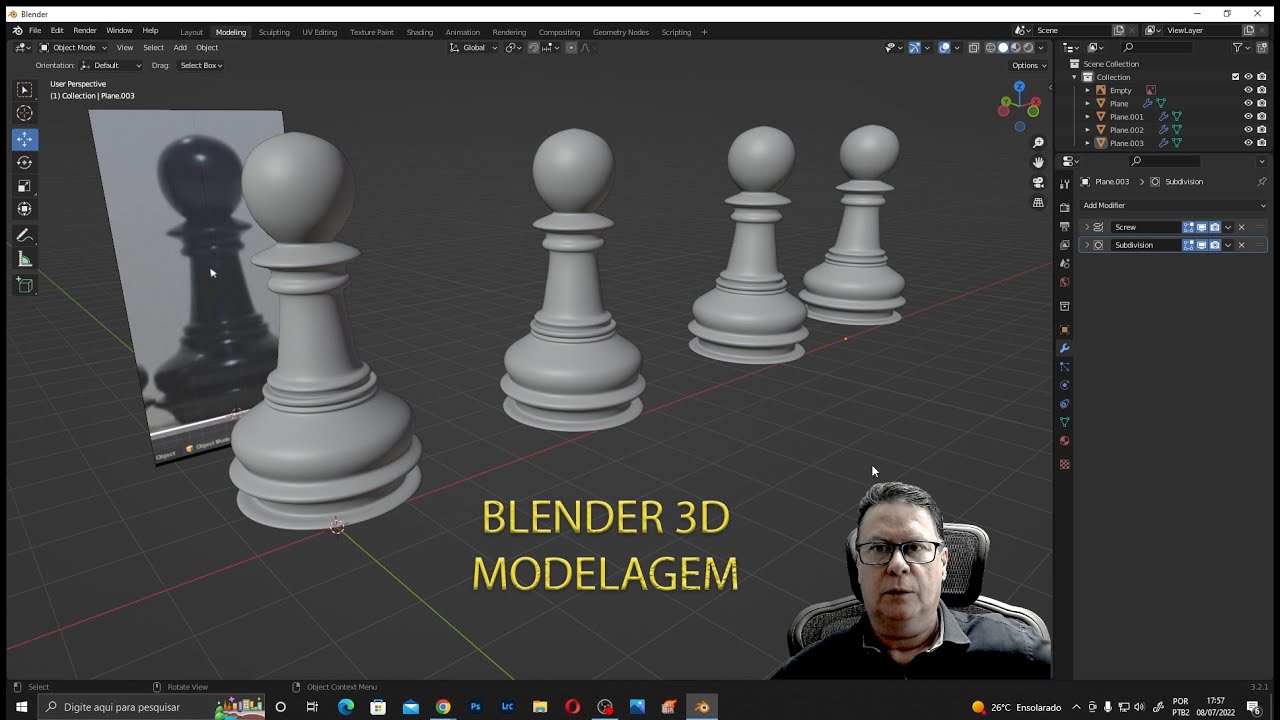Select the Add Cube tool
This screenshot has height=720, width=1280.
tap(25, 286)
